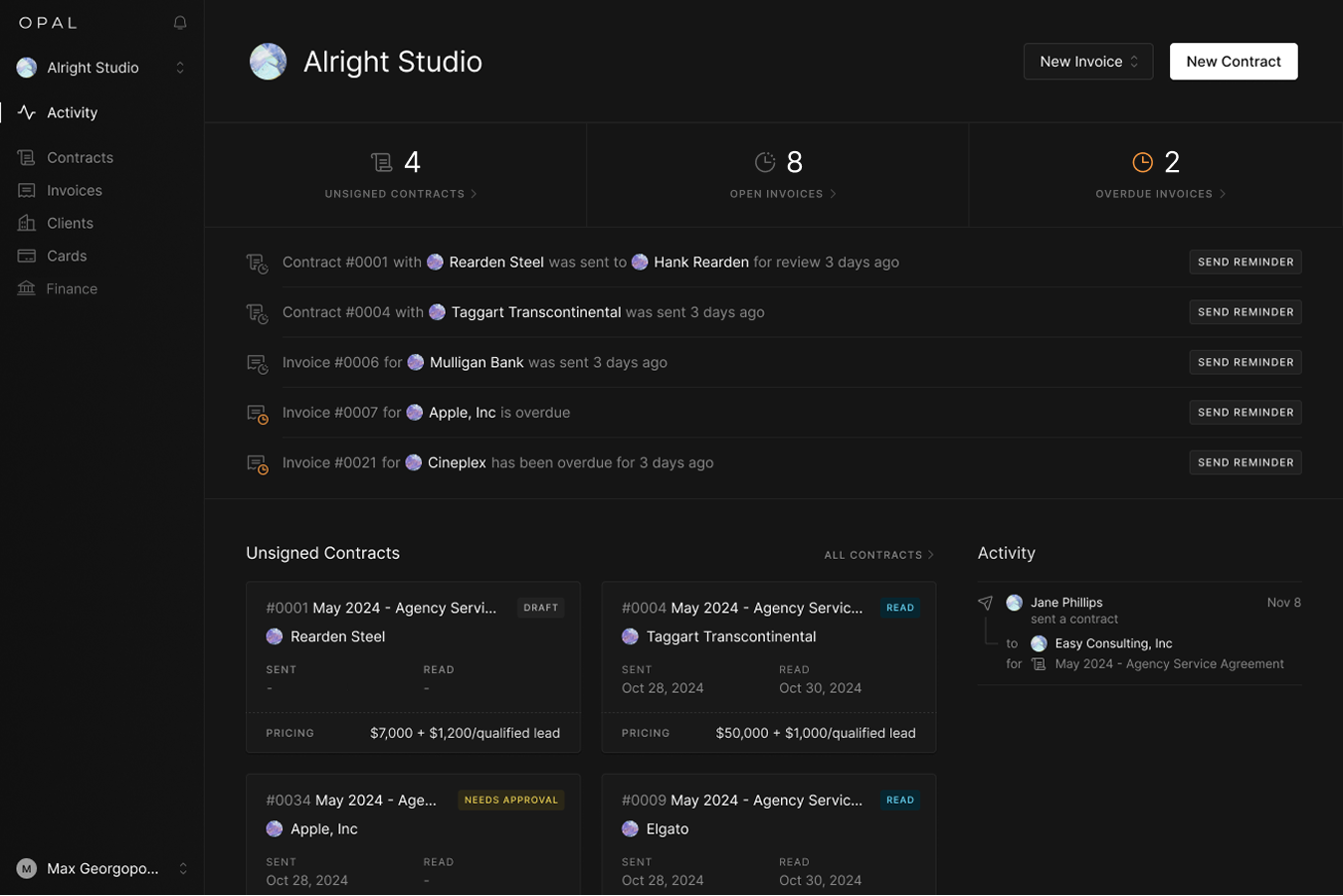
Task: Click the Clients building icon
Action: point(27,223)
